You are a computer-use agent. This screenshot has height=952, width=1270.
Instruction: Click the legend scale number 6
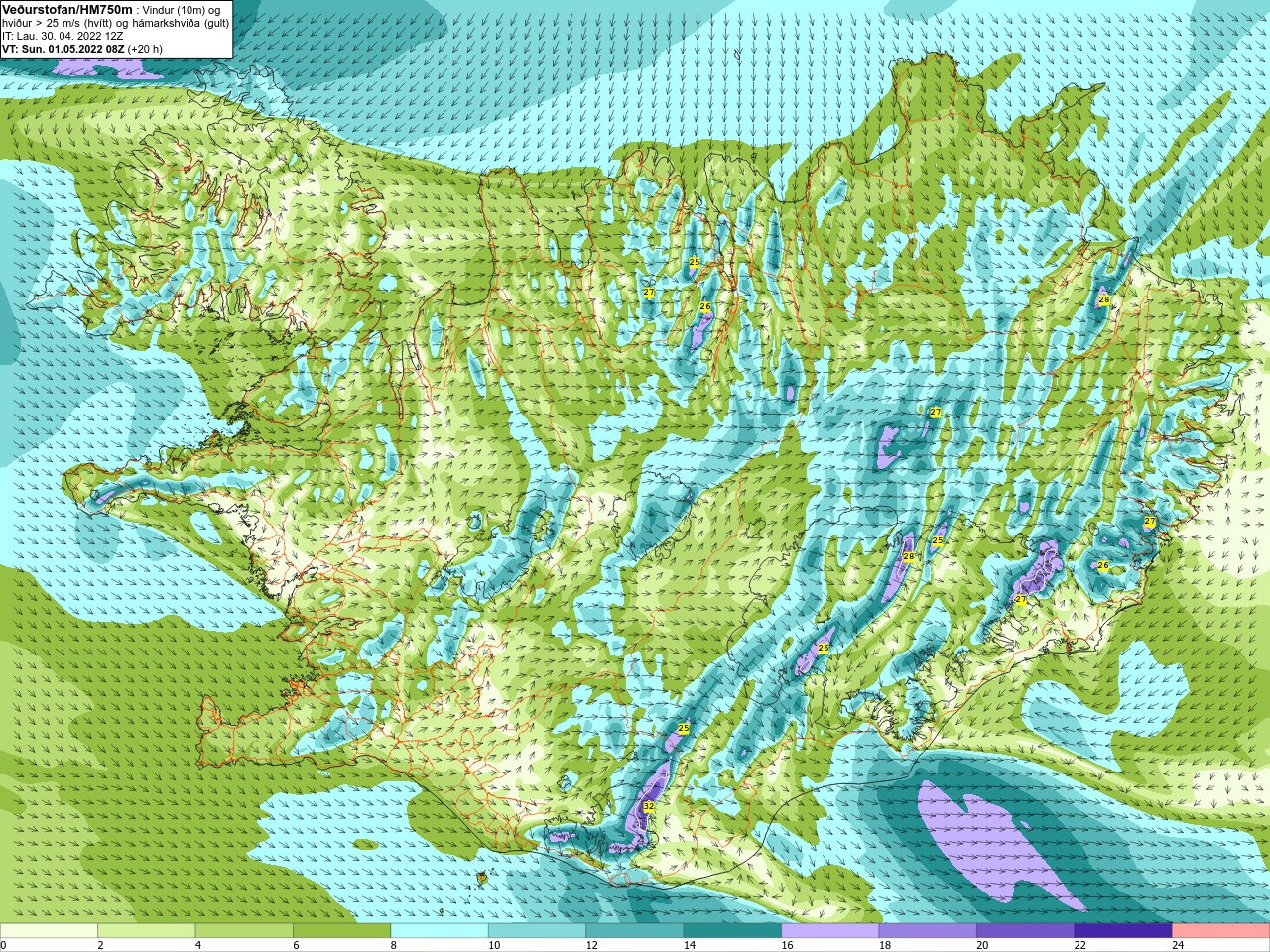pos(296,945)
